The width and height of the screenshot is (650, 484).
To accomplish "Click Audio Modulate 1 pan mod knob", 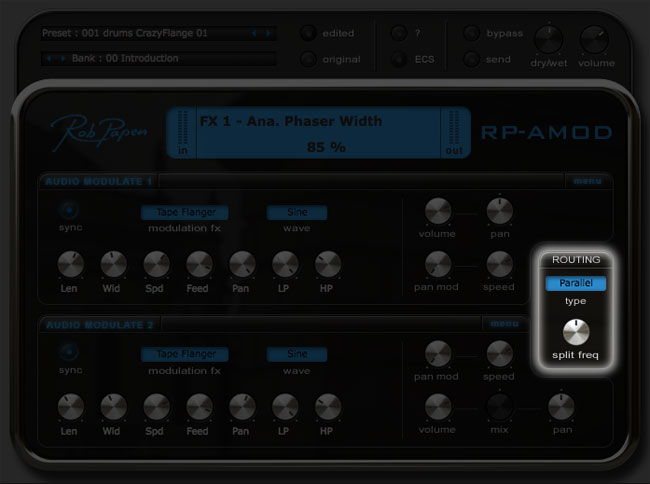I will pos(438,264).
